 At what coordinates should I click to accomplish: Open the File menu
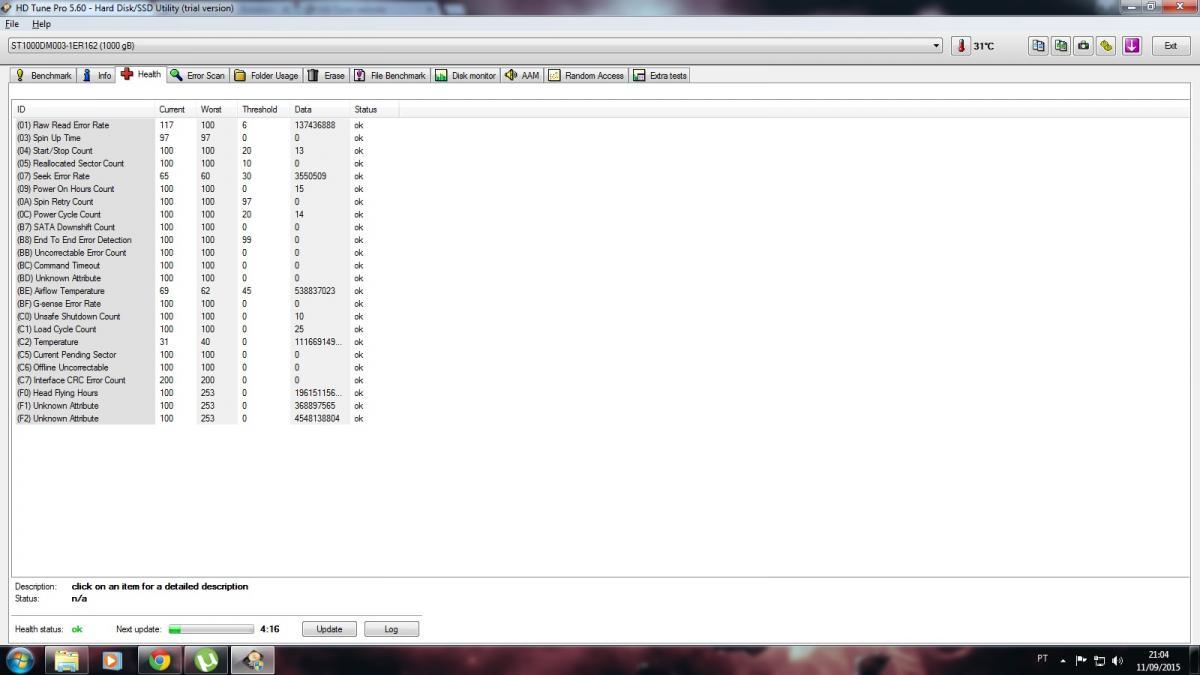[12, 24]
